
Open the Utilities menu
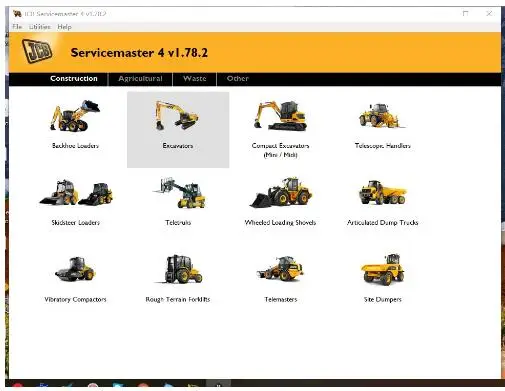point(40,27)
